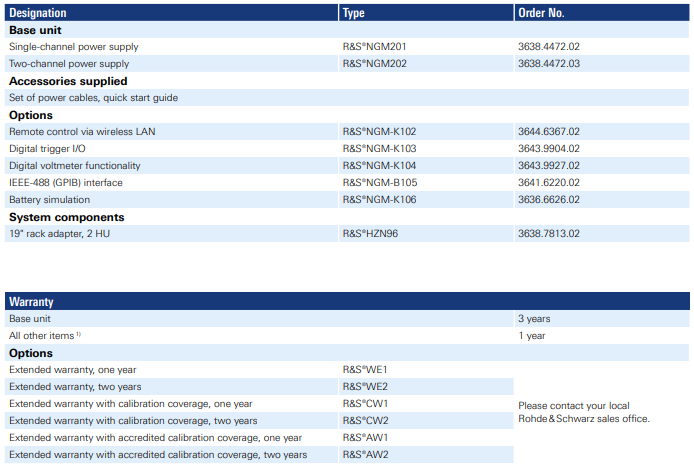Click type R&S NGM-K106

[x=379, y=200]
